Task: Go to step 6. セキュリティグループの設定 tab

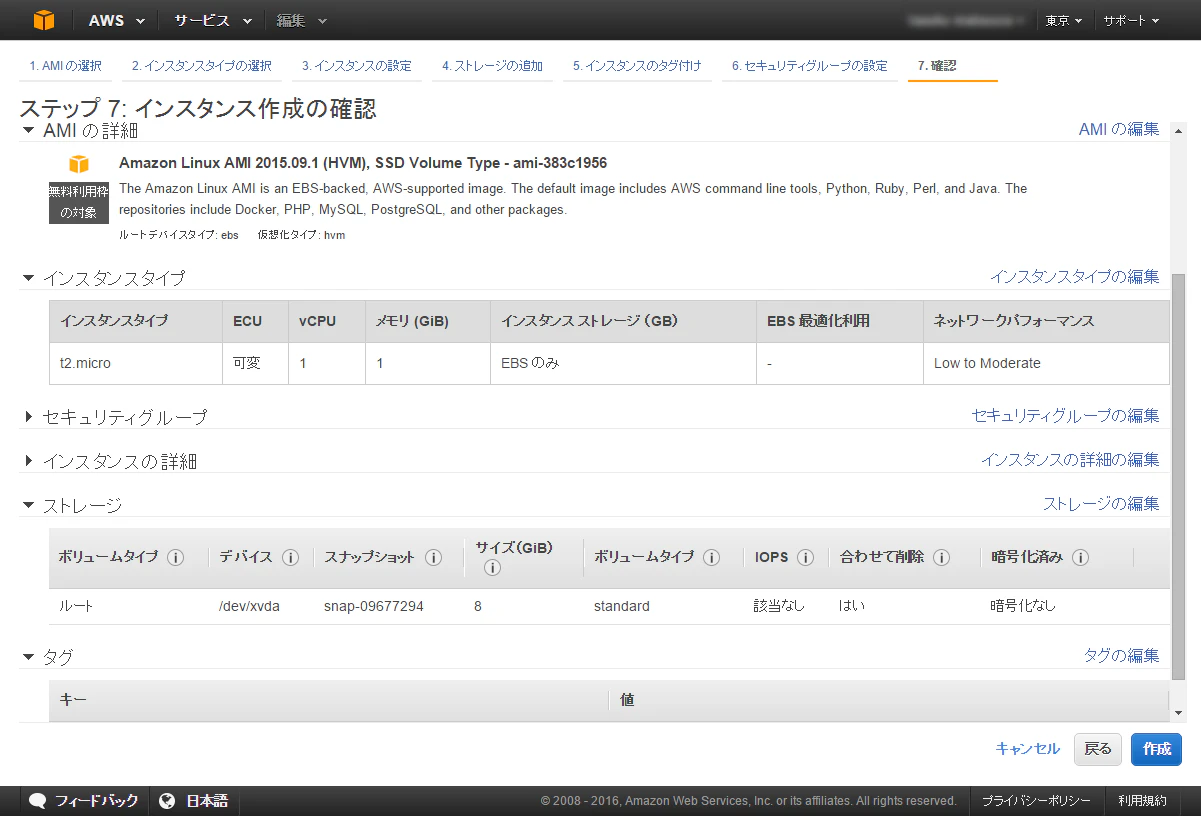Action: 809,66
